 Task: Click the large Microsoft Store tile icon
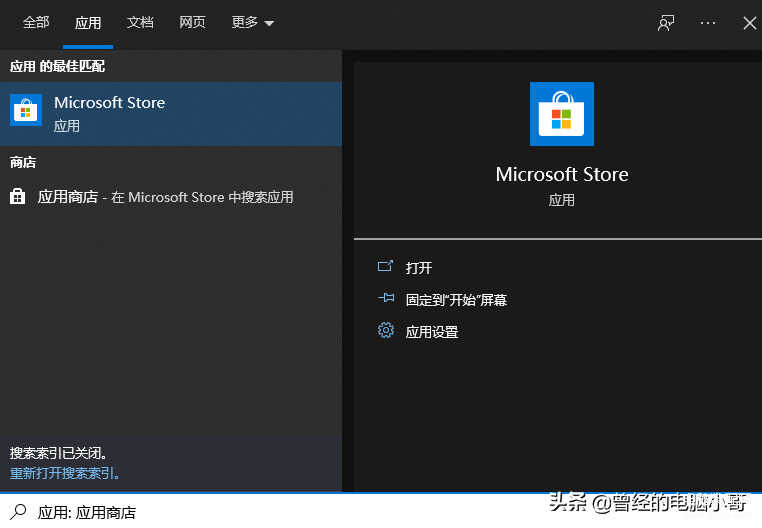tap(562, 114)
